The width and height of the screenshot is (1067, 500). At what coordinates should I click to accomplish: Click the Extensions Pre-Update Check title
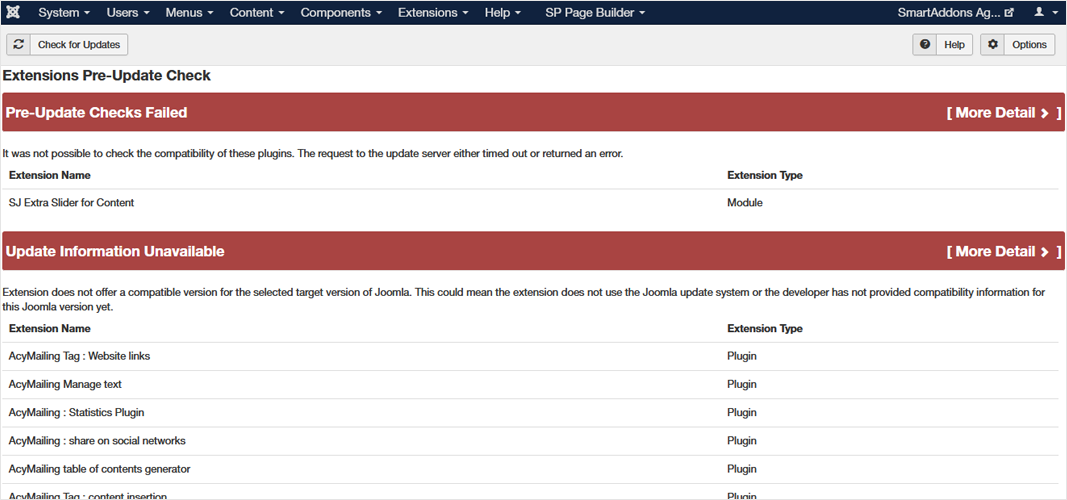107,76
